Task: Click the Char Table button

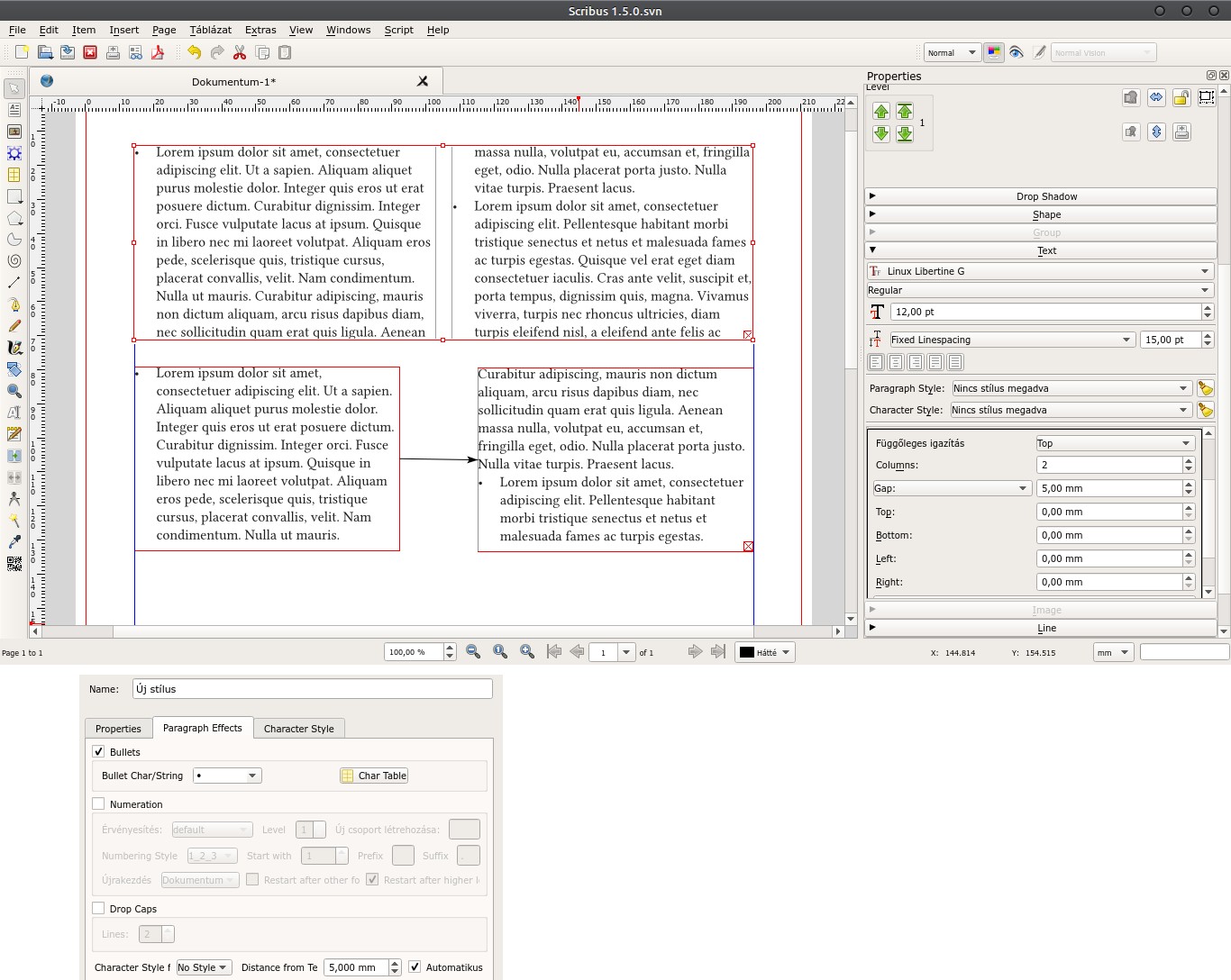Action: tap(374, 776)
